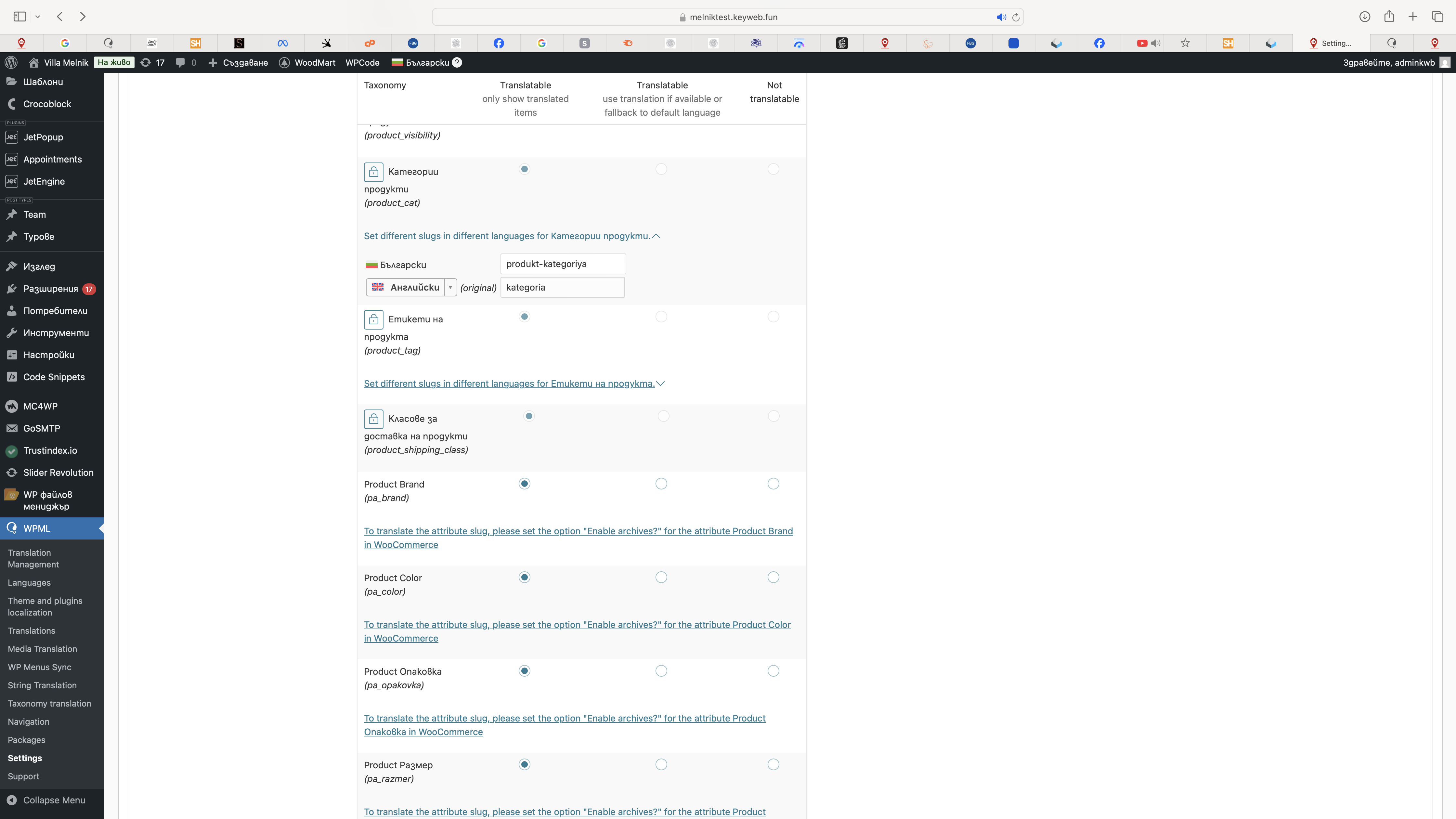Open the WPCode admin bar menu
This screenshot has width=1456, height=819.
362,62
